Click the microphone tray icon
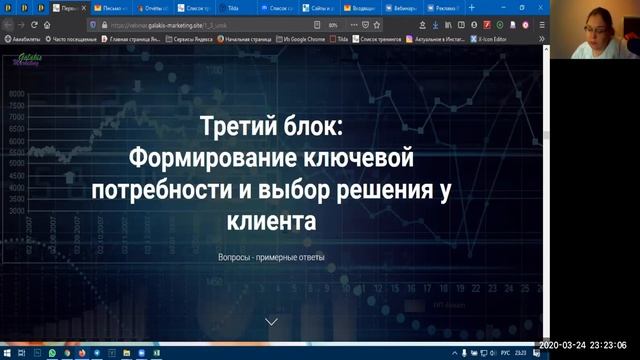This screenshot has height=360, width=640. tap(464, 353)
